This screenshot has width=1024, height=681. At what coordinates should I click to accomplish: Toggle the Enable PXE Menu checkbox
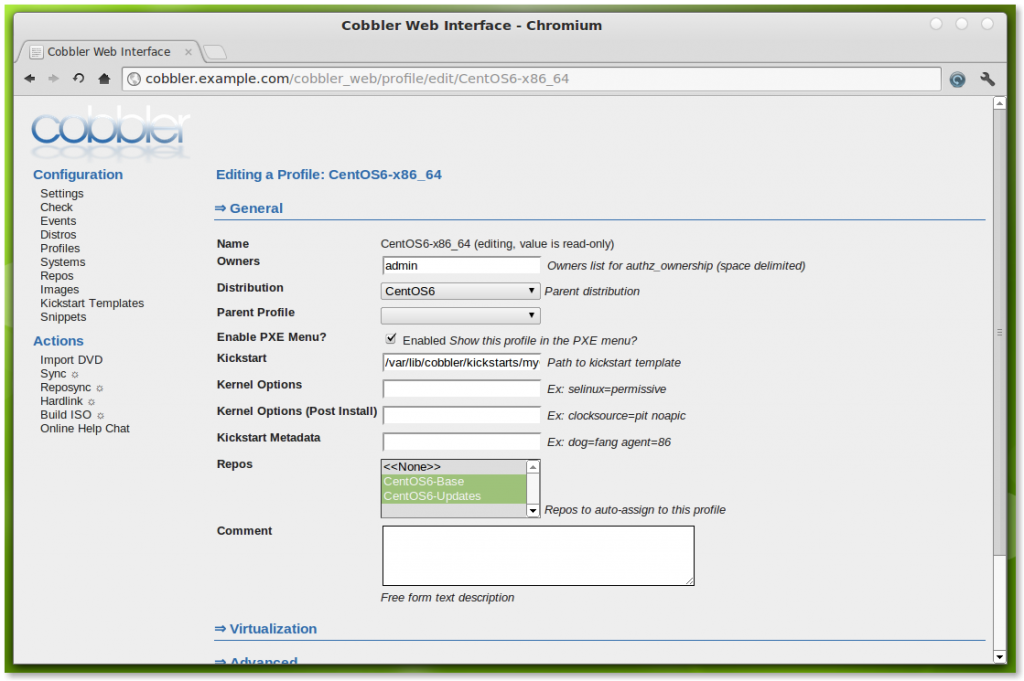point(391,339)
